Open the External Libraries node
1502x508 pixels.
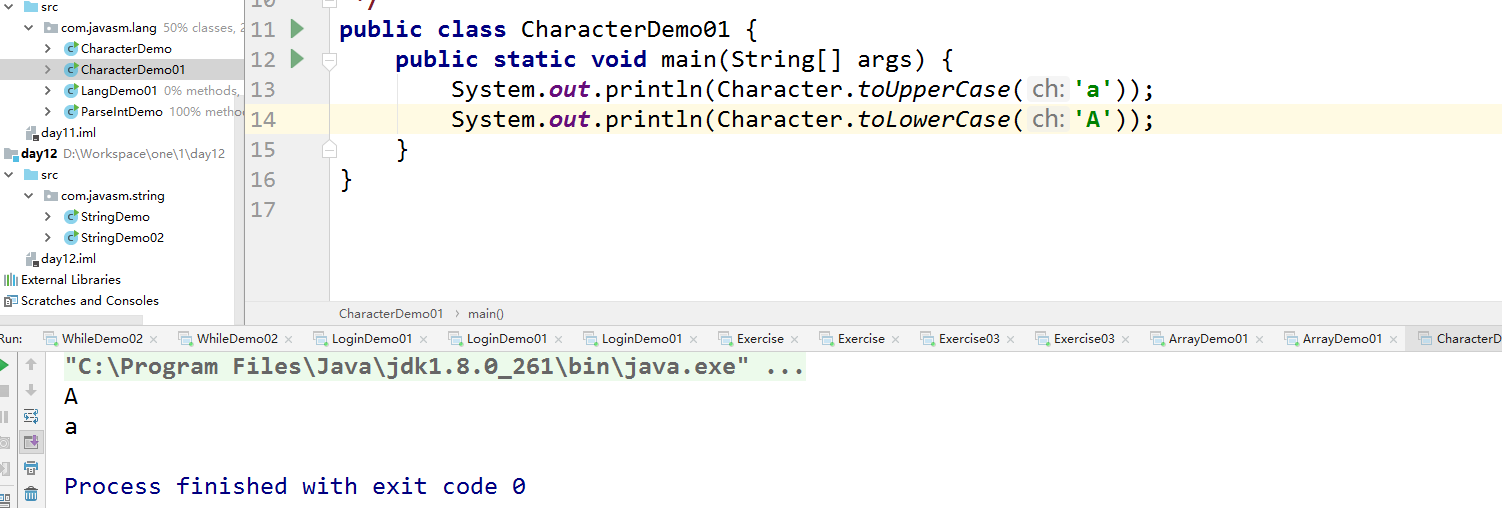[70, 280]
